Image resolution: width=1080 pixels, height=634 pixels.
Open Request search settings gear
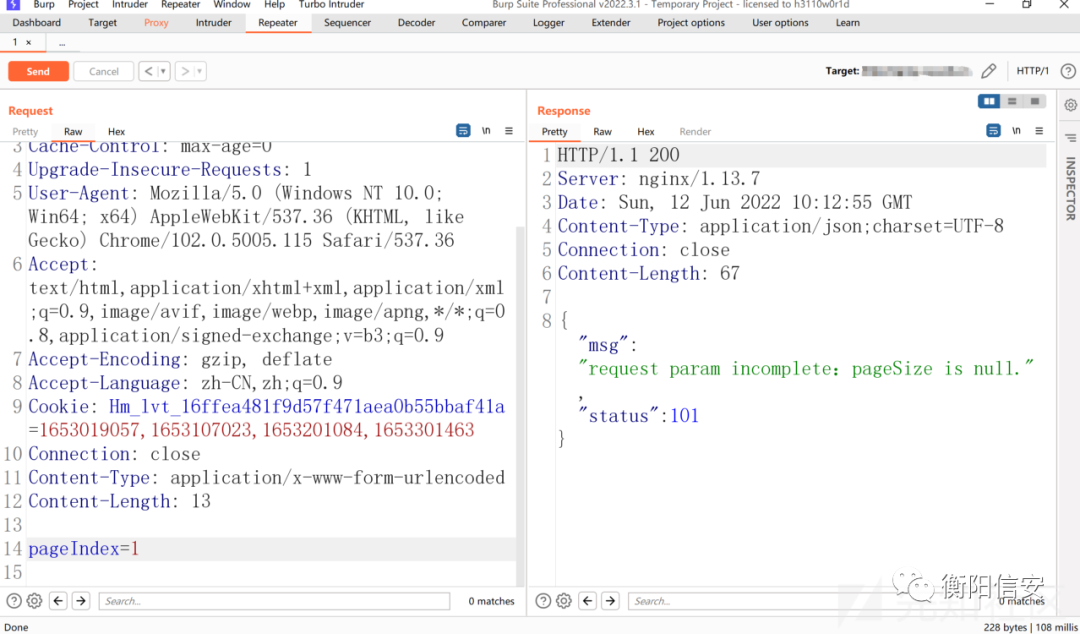(x=34, y=601)
